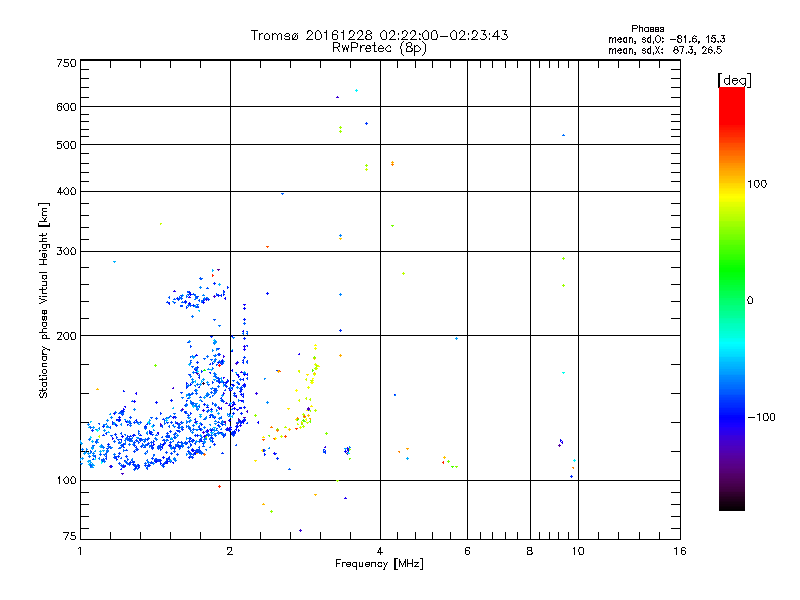Click the plot title 'Tromsø 20161228 02:22:00-02:23:43'

379,35
